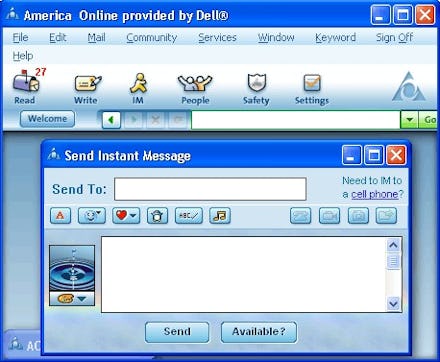The width and height of the screenshot is (440, 362).
Task: Click the stop loading X button
Action: (155, 119)
